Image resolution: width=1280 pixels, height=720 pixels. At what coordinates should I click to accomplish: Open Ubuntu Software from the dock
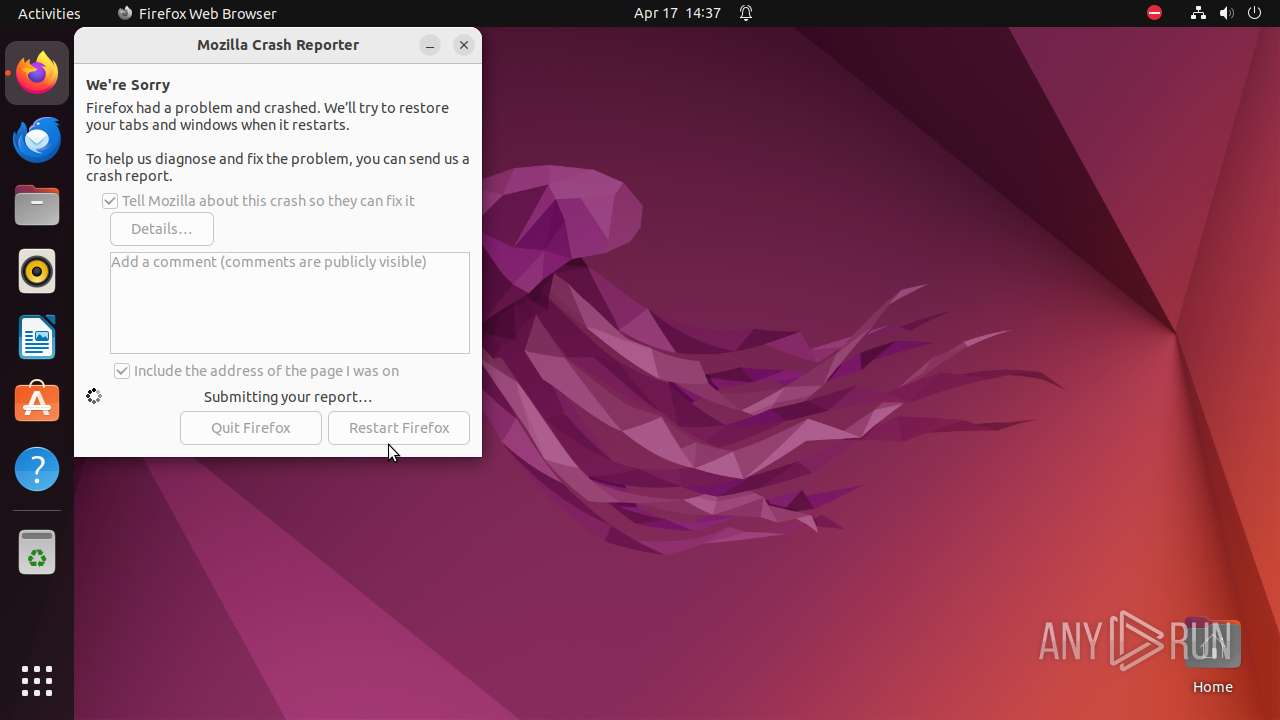tap(37, 403)
